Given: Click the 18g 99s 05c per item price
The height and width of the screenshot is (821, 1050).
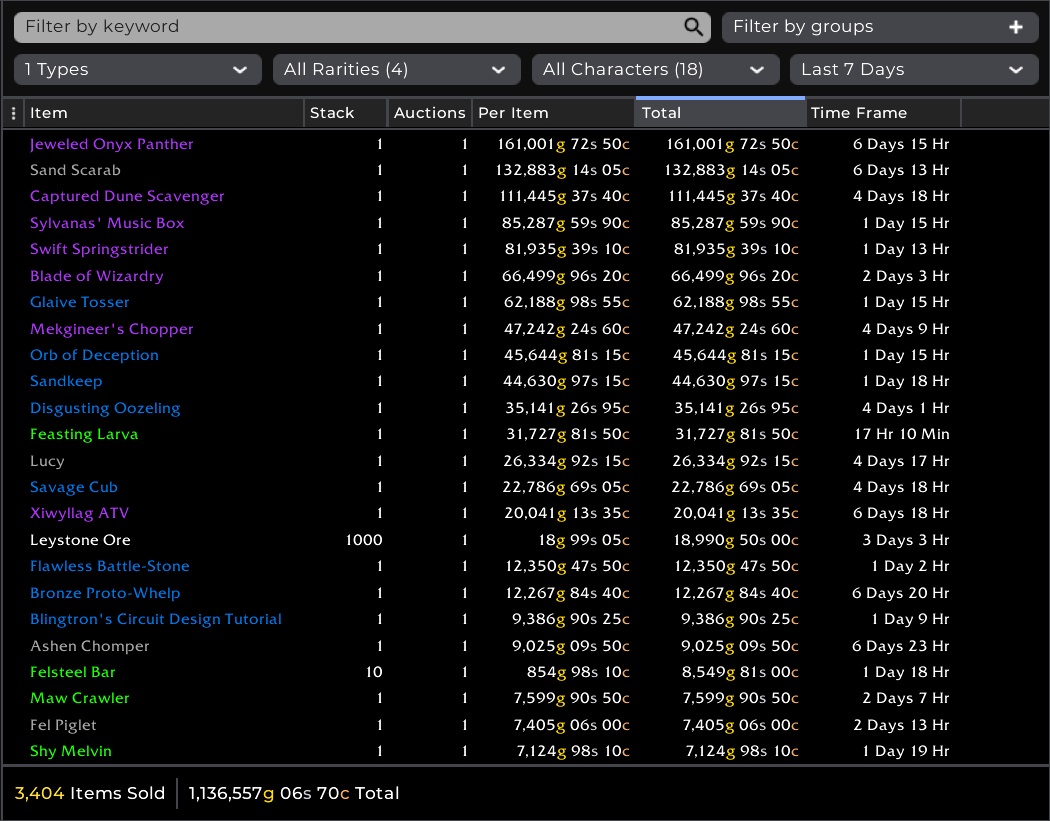Looking at the screenshot, I should (583, 540).
